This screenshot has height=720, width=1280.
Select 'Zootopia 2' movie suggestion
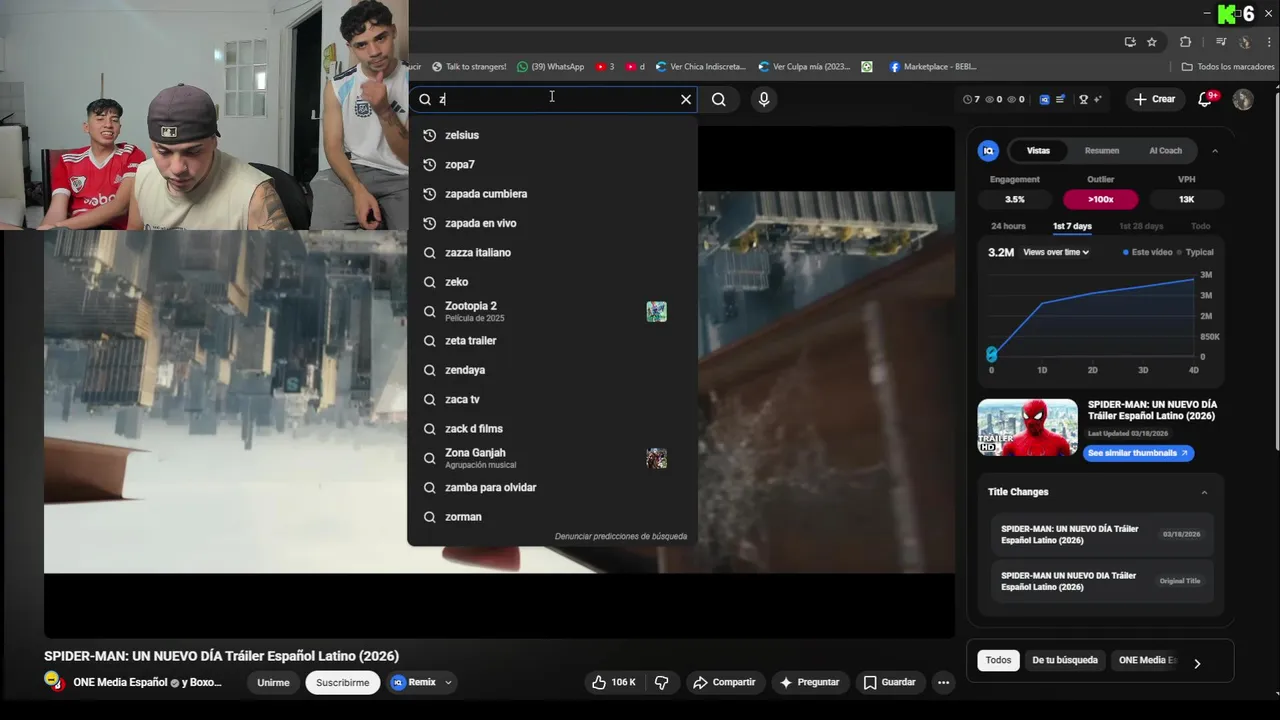click(552, 311)
